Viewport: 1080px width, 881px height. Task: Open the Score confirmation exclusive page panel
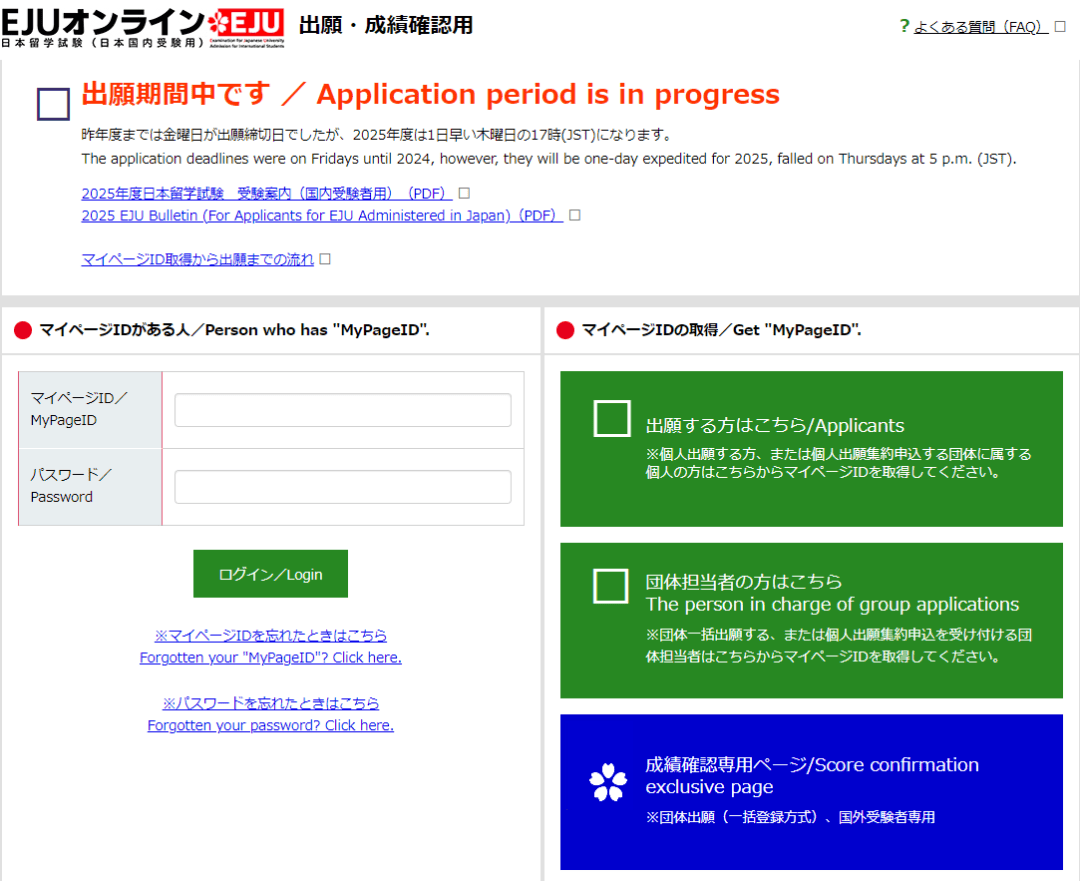tap(811, 792)
